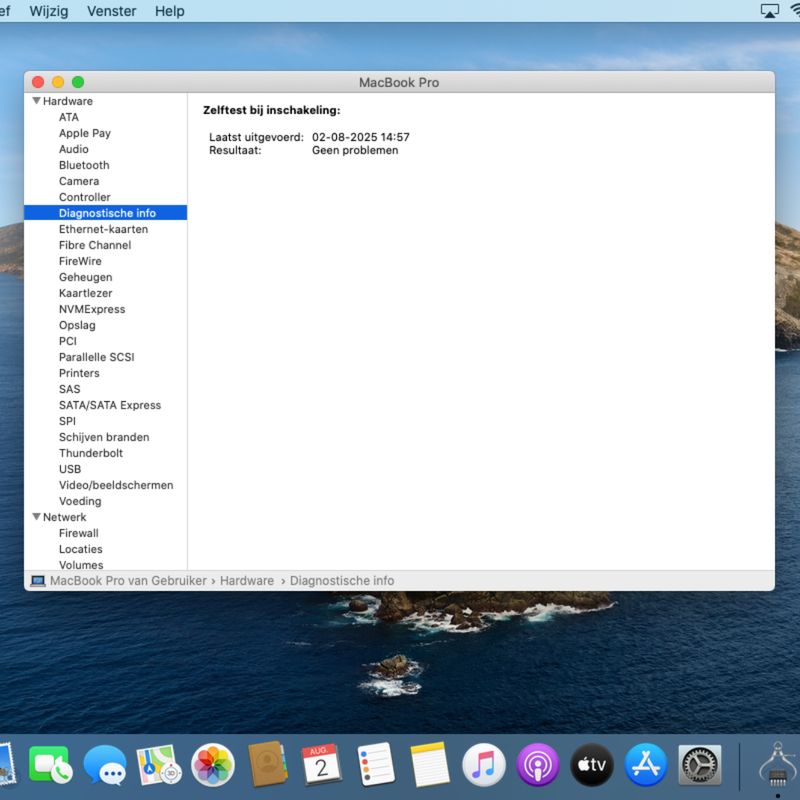
Task: Open the App Store in Dock
Action: (x=646, y=765)
